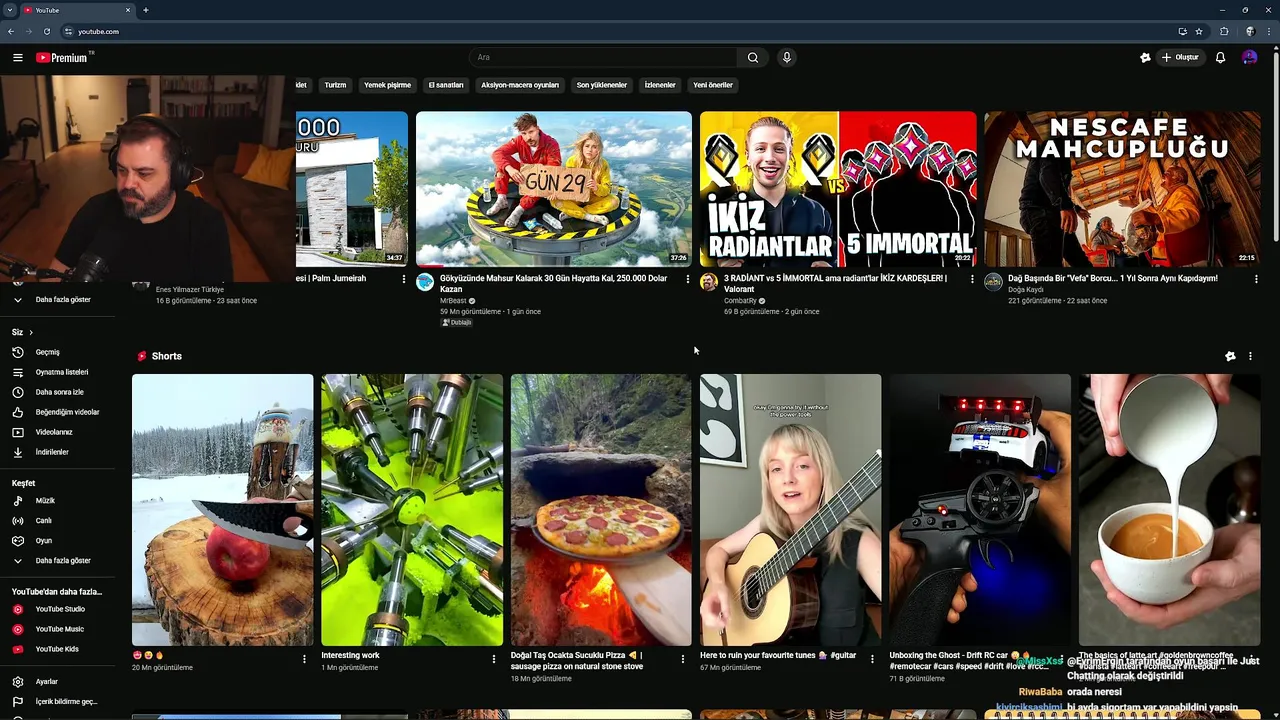This screenshot has width=1280, height=720.
Task: Select the El sanatları filter chip
Action: tap(446, 85)
